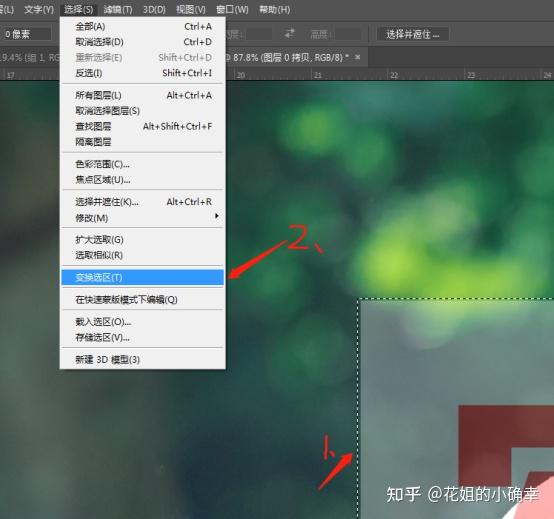554x519 pixels.
Task: Choose 隔离图层 entry
Action: (143, 142)
